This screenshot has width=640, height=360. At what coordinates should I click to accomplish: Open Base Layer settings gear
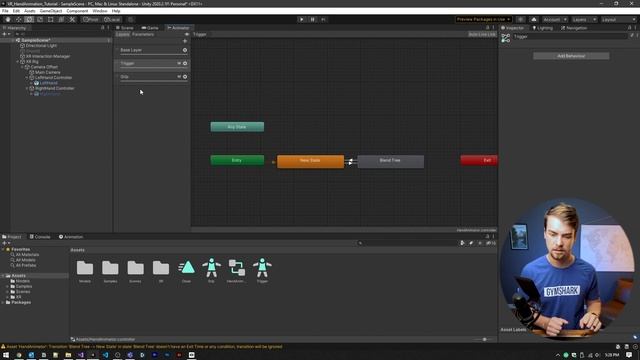tap(185, 50)
